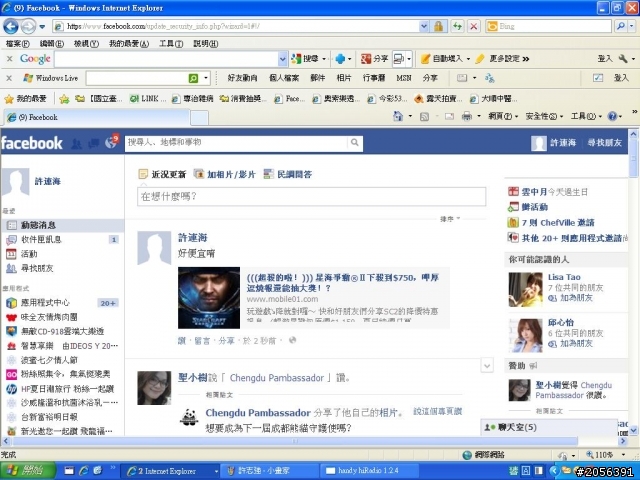Select the (9) Facebook browser tab
This screenshot has width=640, height=480.
(x=97, y=118)
